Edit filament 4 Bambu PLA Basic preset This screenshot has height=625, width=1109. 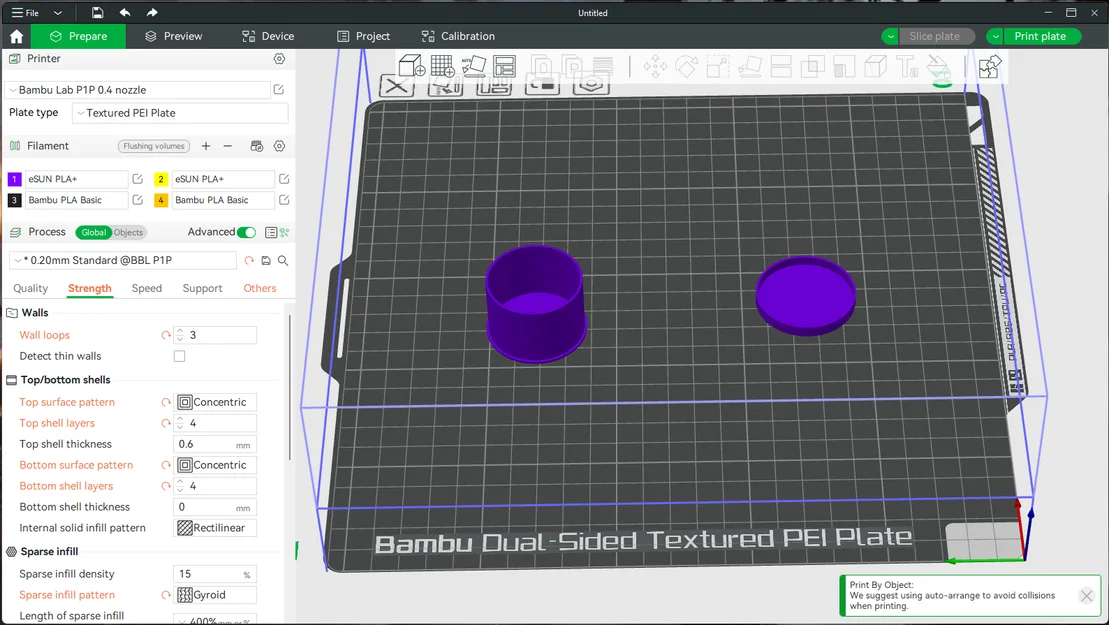click(284, 200)
